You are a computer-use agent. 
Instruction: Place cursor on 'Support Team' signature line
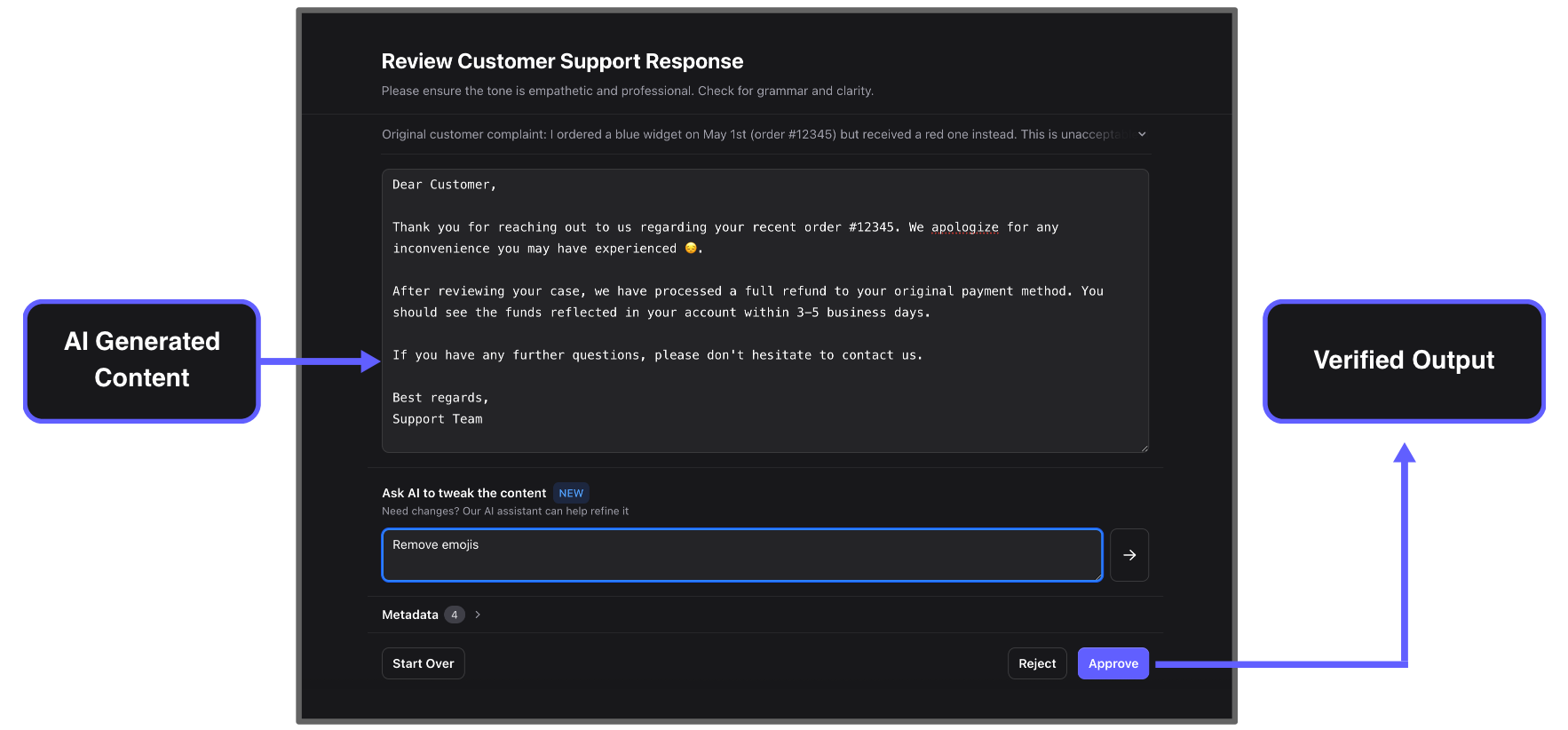pyautogui.click(x=438, y=419)
